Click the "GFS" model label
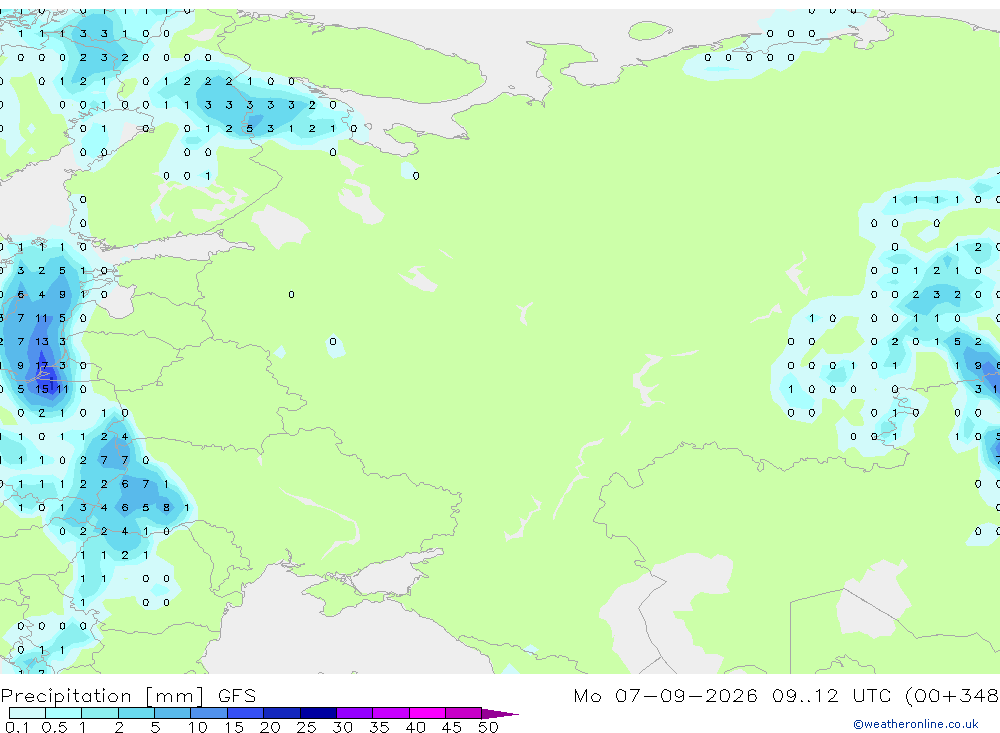The image size is (1000, 733). tap(237, 696)
